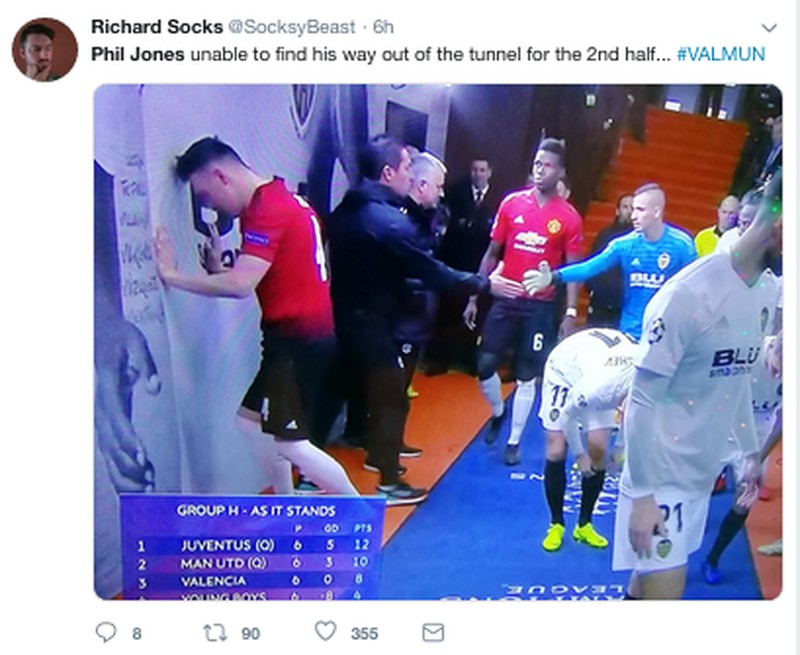The image size is (800, 655).
Task: Retweet this post using the retweet icon
Action: pos(215,633)
